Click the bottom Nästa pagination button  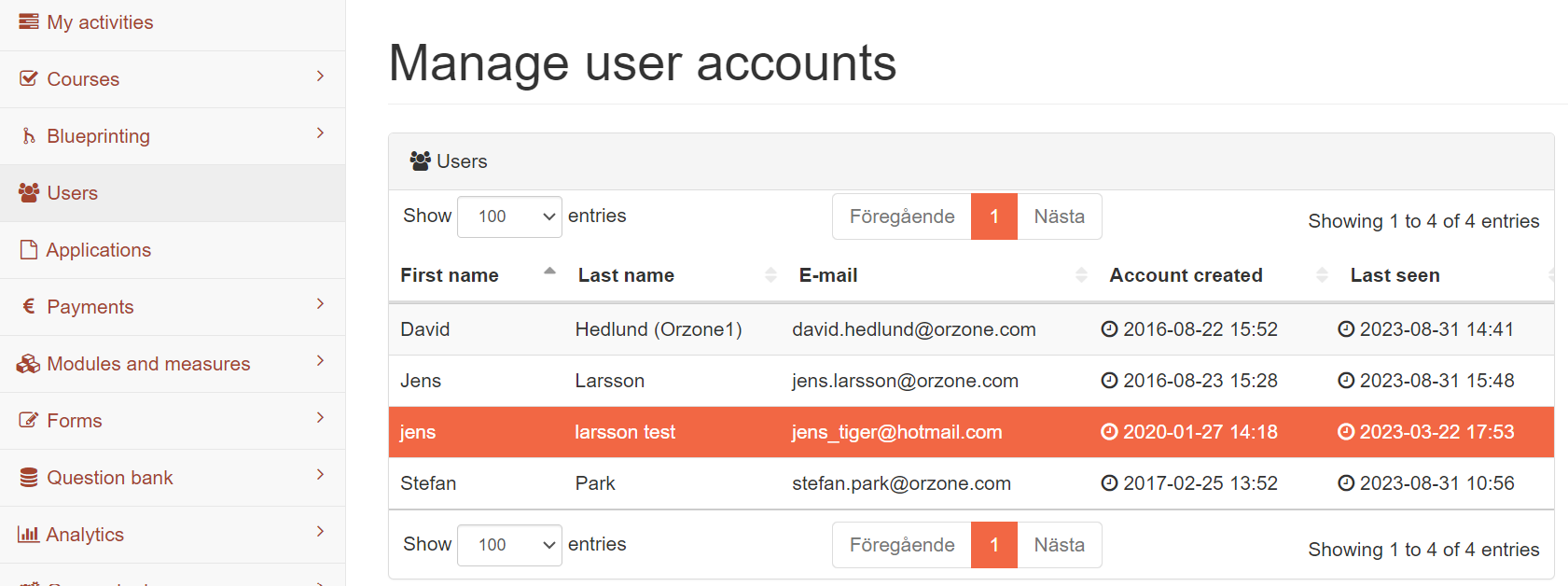pos(1060,545)
